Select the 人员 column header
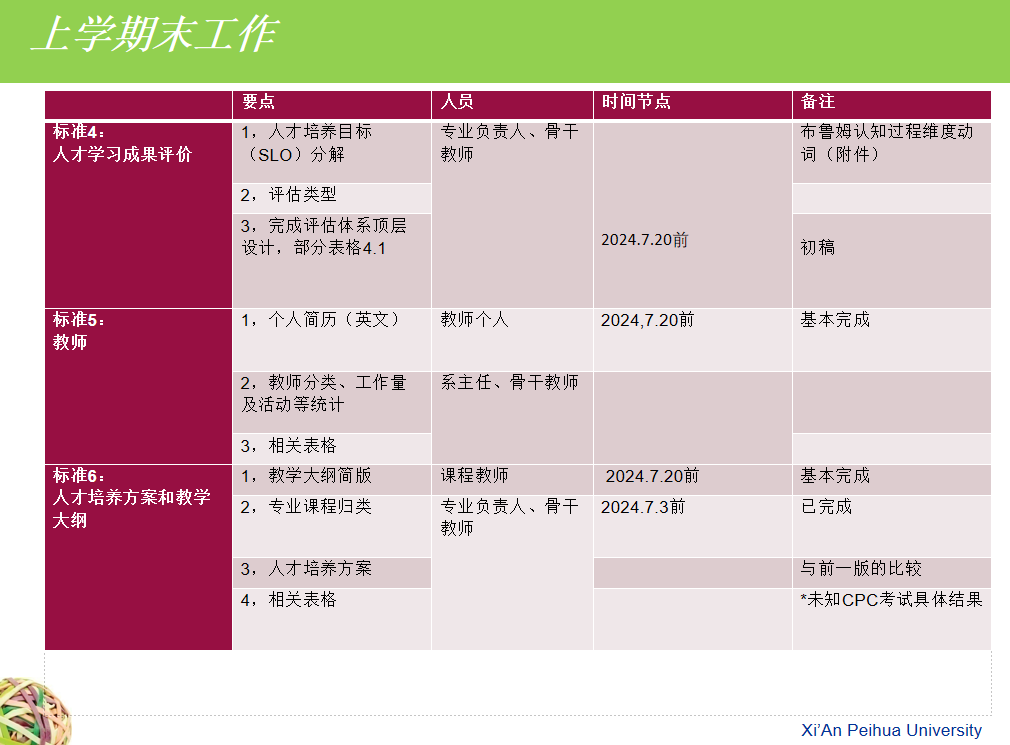Screen dimensions: 1010x745 click(x=457, y=102)
